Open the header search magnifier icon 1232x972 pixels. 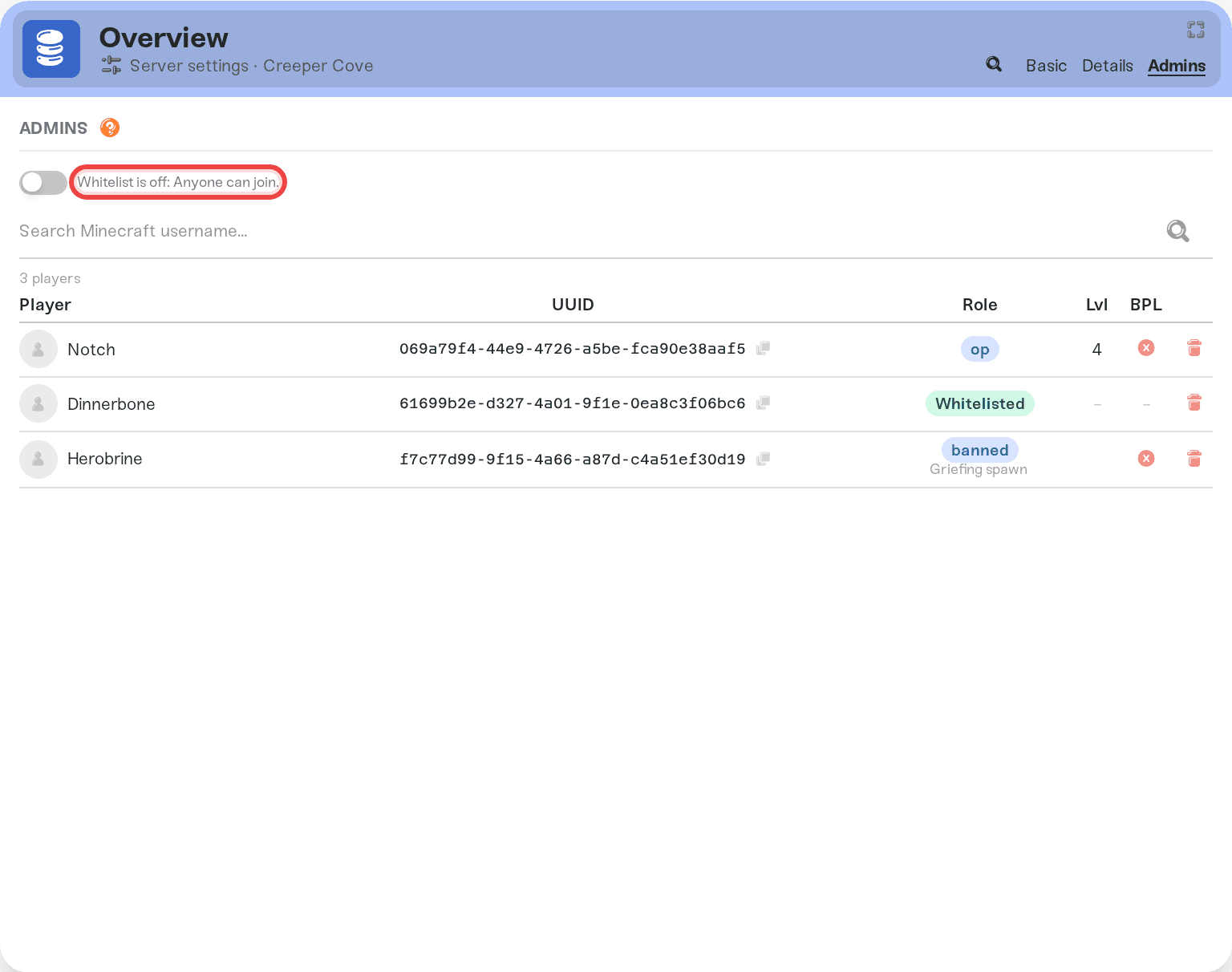(x=994, y=65)
